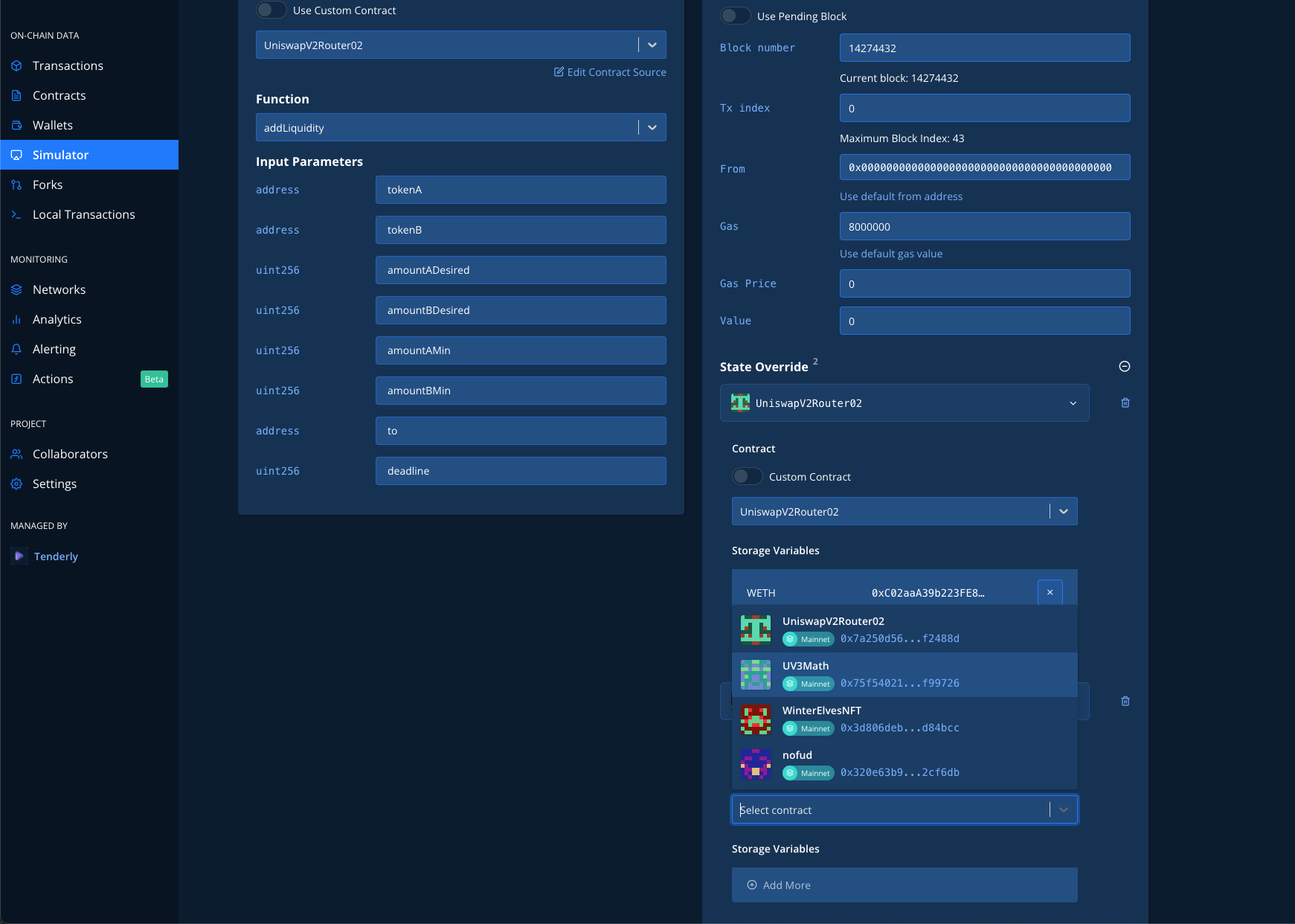
Task: Click the deadline input field
Action: click(521, 471)
